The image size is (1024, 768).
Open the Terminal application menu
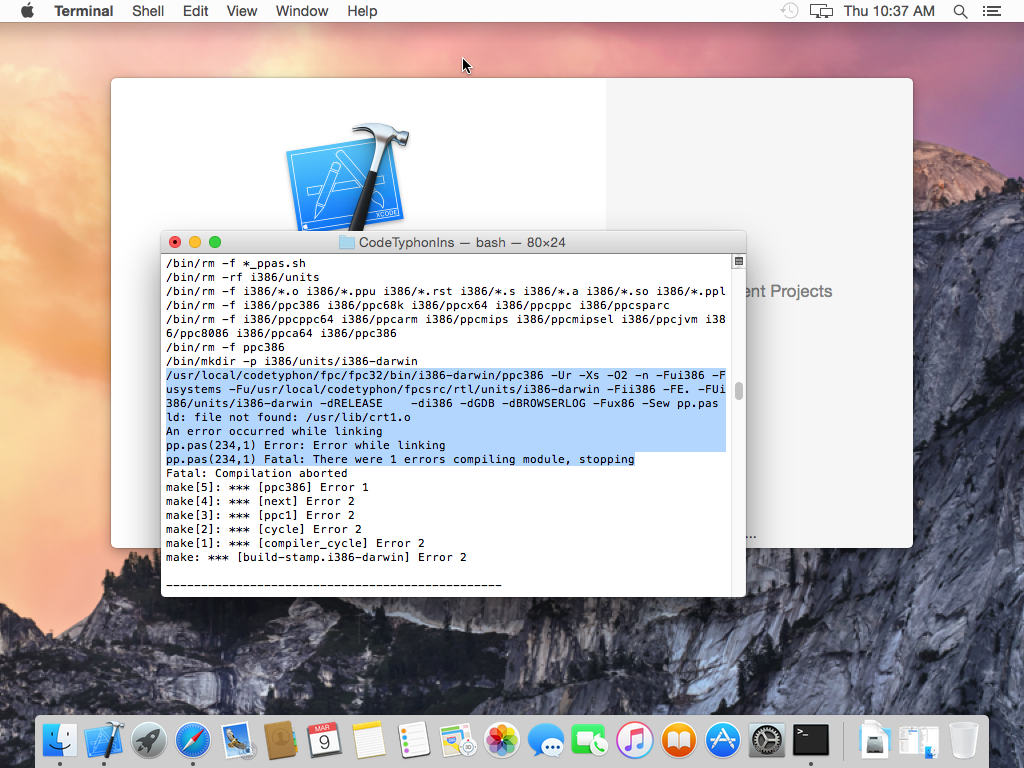click(84, 11)
